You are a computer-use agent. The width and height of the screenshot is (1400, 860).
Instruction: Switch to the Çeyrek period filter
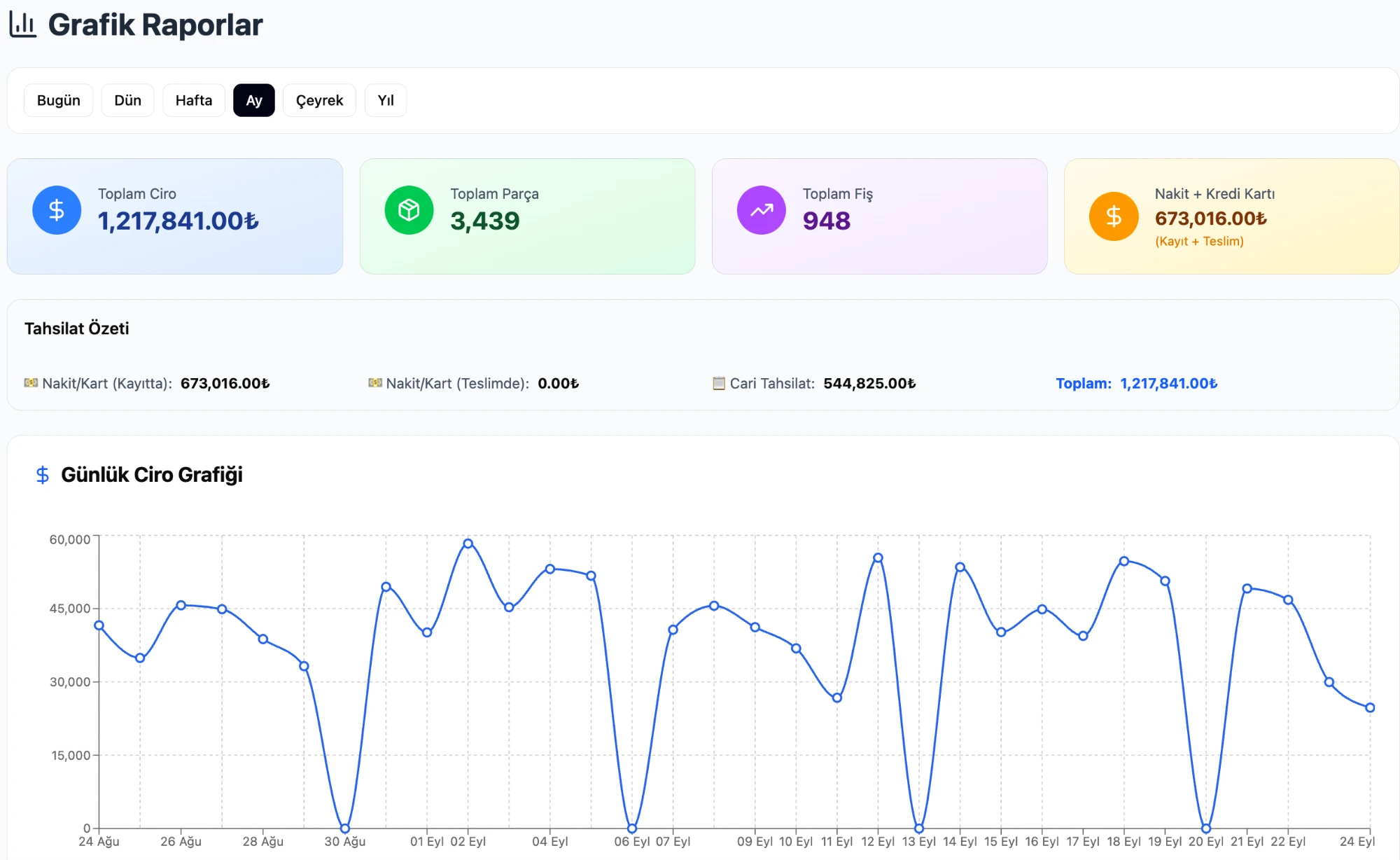tap(319, 100)
